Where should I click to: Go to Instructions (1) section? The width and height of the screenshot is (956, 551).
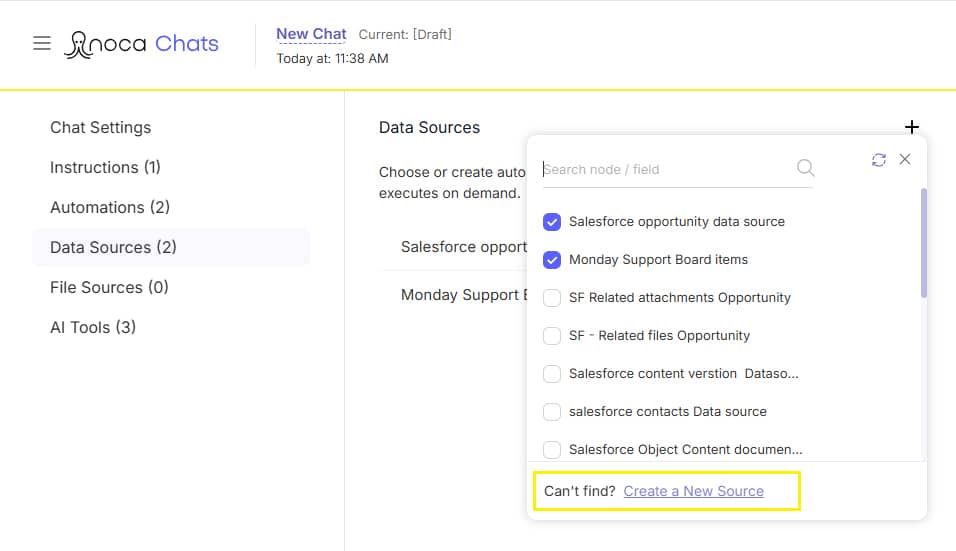(x=105, y=167)
